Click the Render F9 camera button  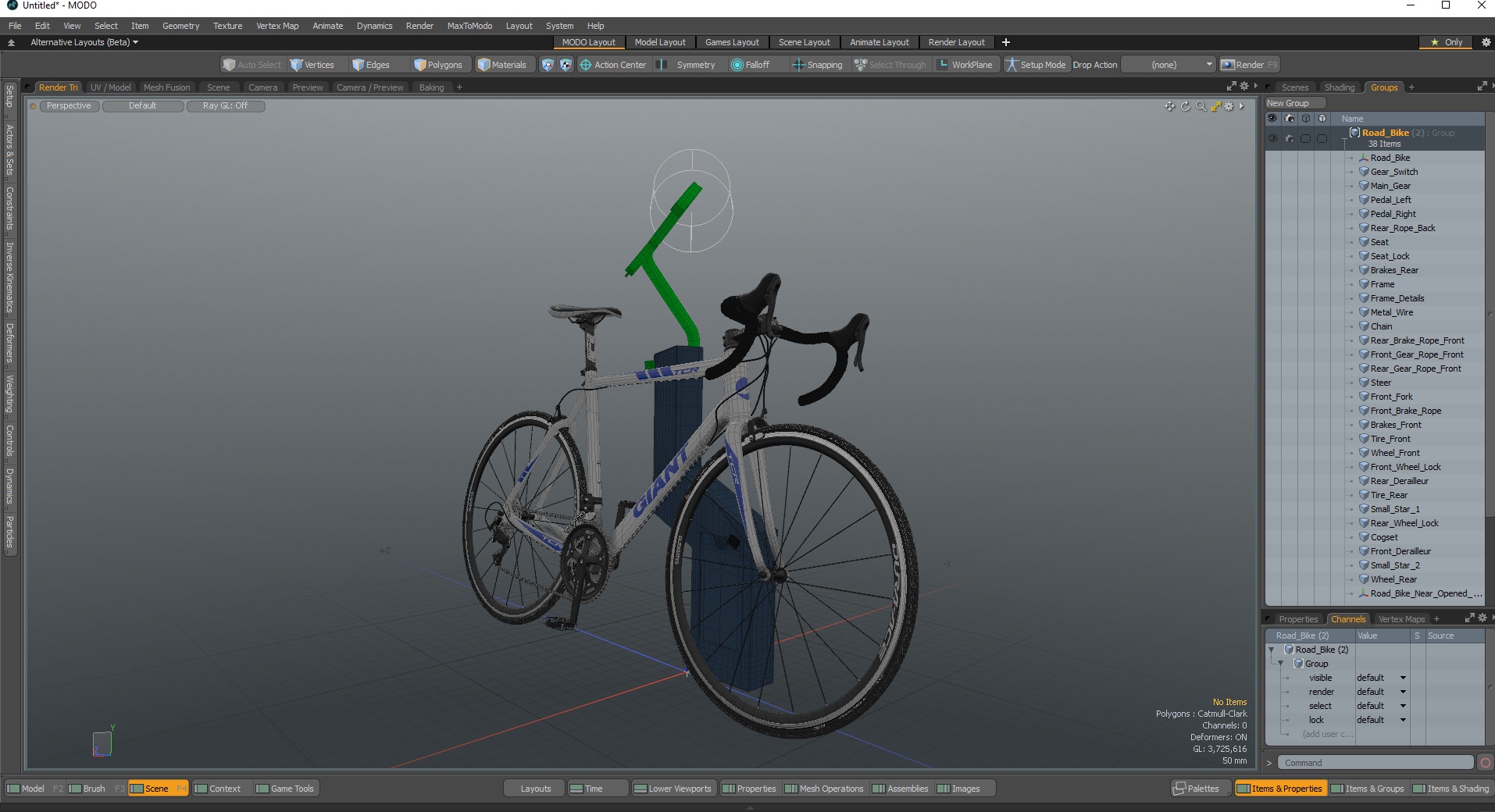(x=1249, y=65)
